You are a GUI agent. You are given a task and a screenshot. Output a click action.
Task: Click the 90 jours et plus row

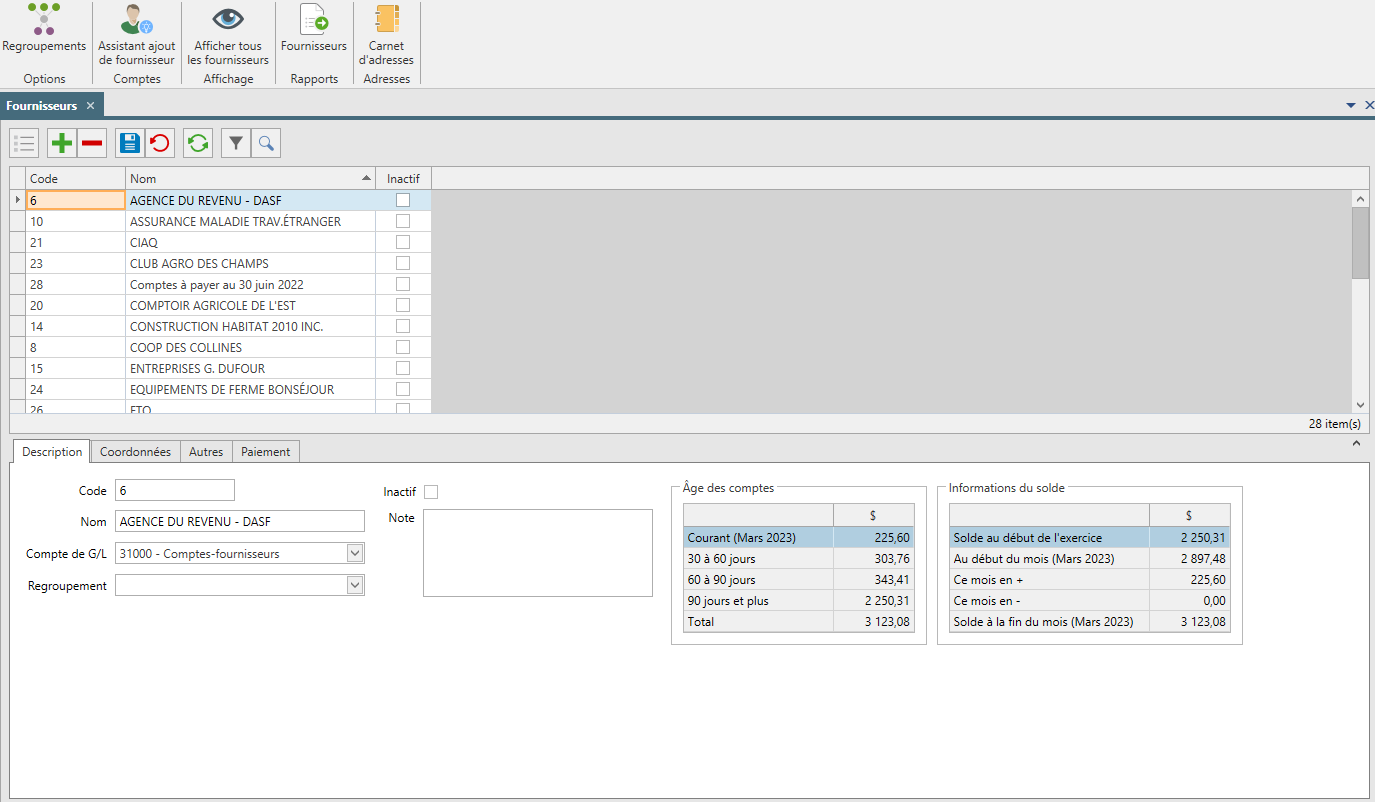(x=799, y=601)
